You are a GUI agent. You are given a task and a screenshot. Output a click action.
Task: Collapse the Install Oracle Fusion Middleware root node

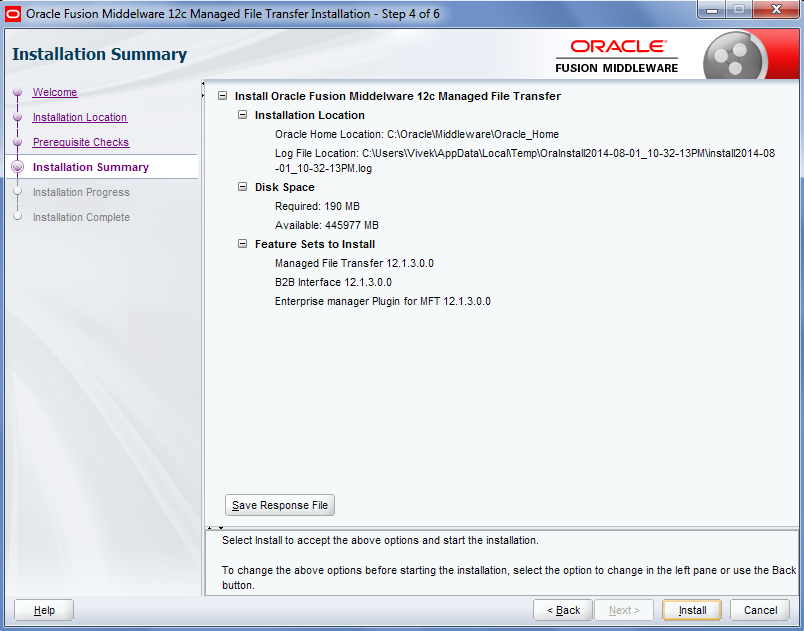click(x=223, y=96)
